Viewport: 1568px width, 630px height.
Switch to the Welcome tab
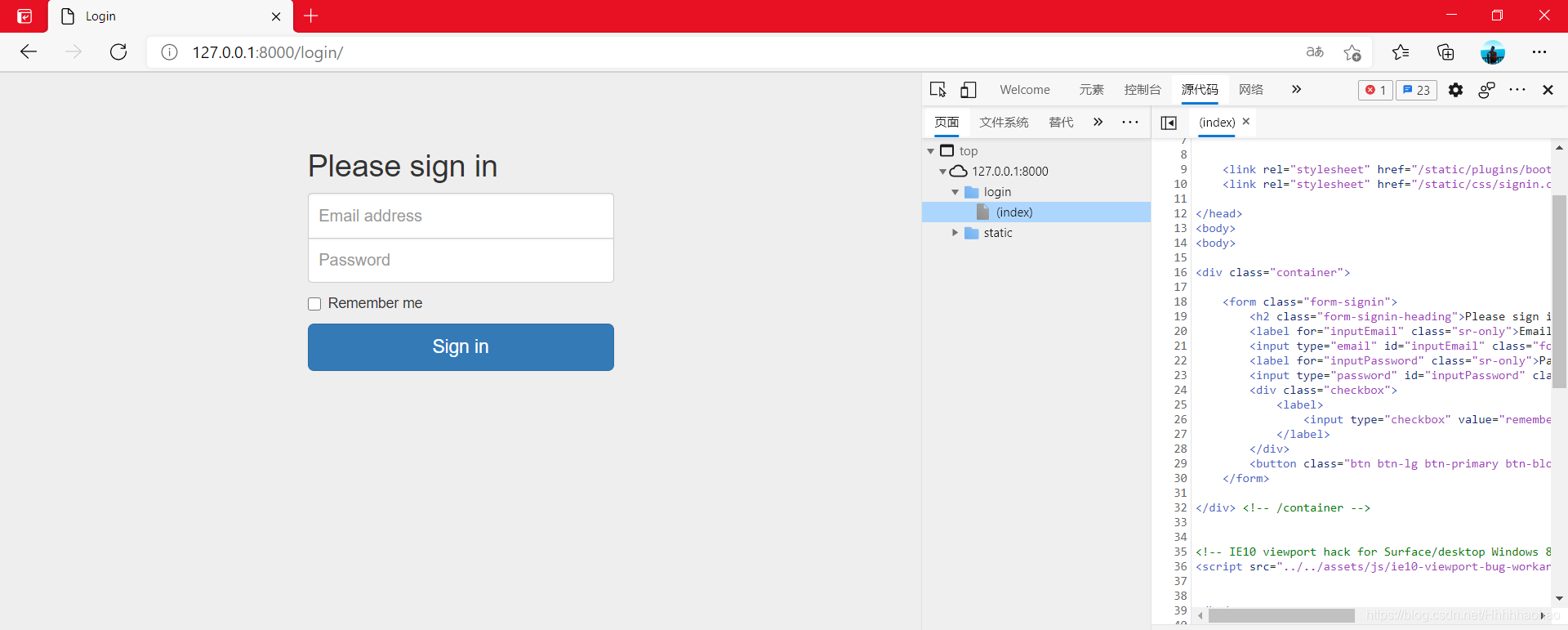click(x=1025, y=90)
